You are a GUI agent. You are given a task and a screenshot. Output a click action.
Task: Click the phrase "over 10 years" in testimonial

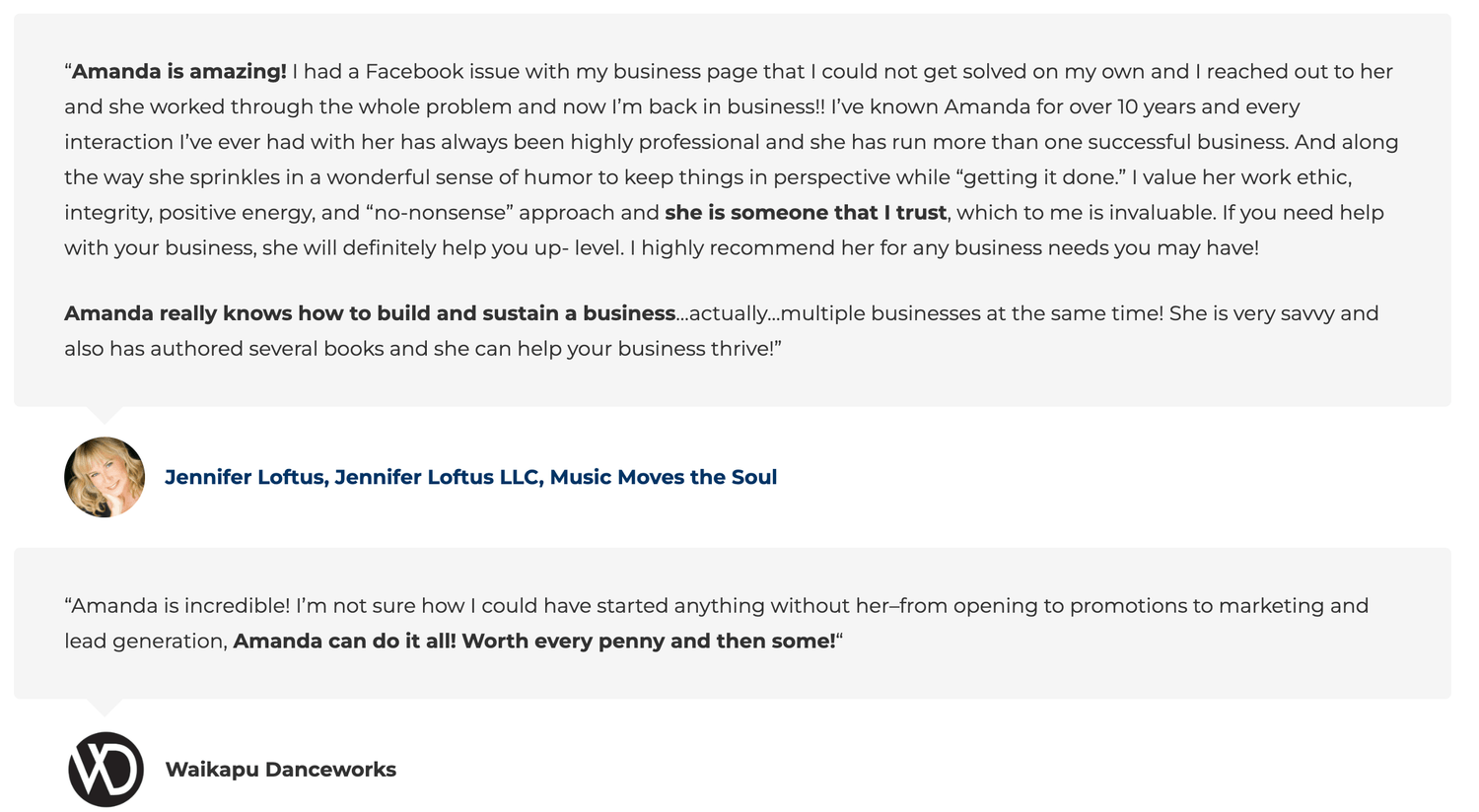1132,106
